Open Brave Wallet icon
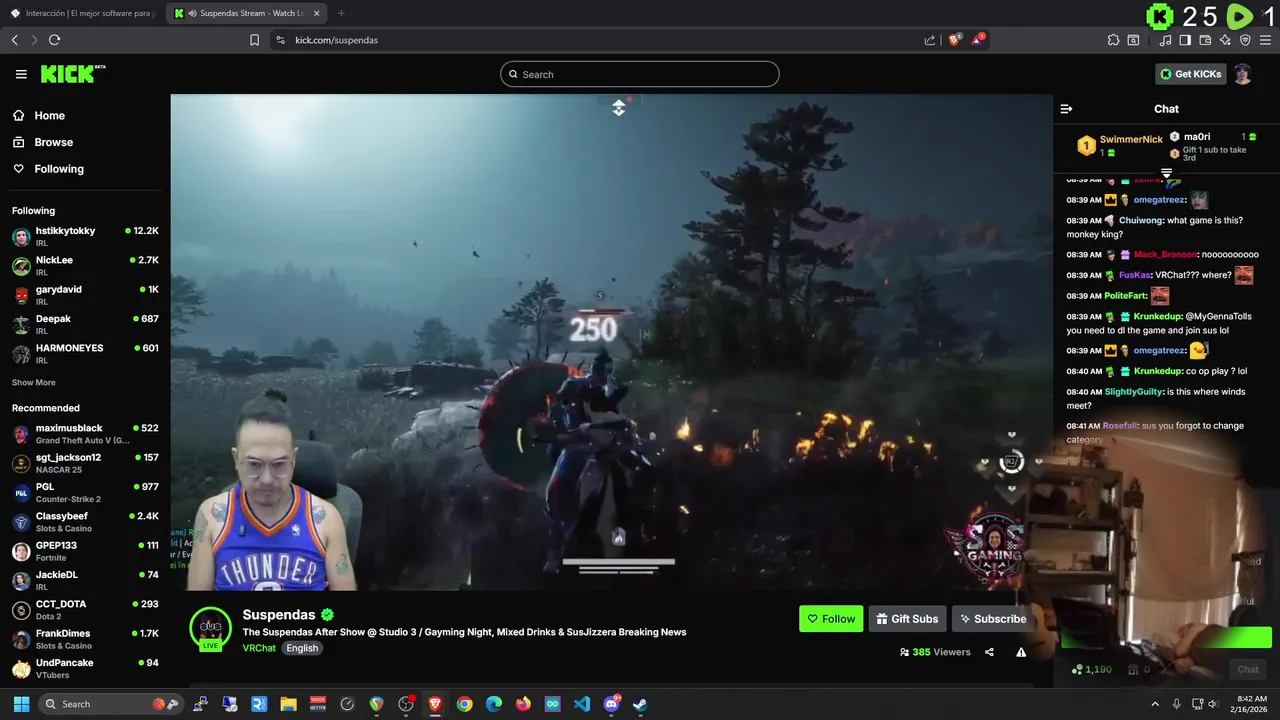1280x720 pixels. pyautogui.click(x=1205, y=40)
